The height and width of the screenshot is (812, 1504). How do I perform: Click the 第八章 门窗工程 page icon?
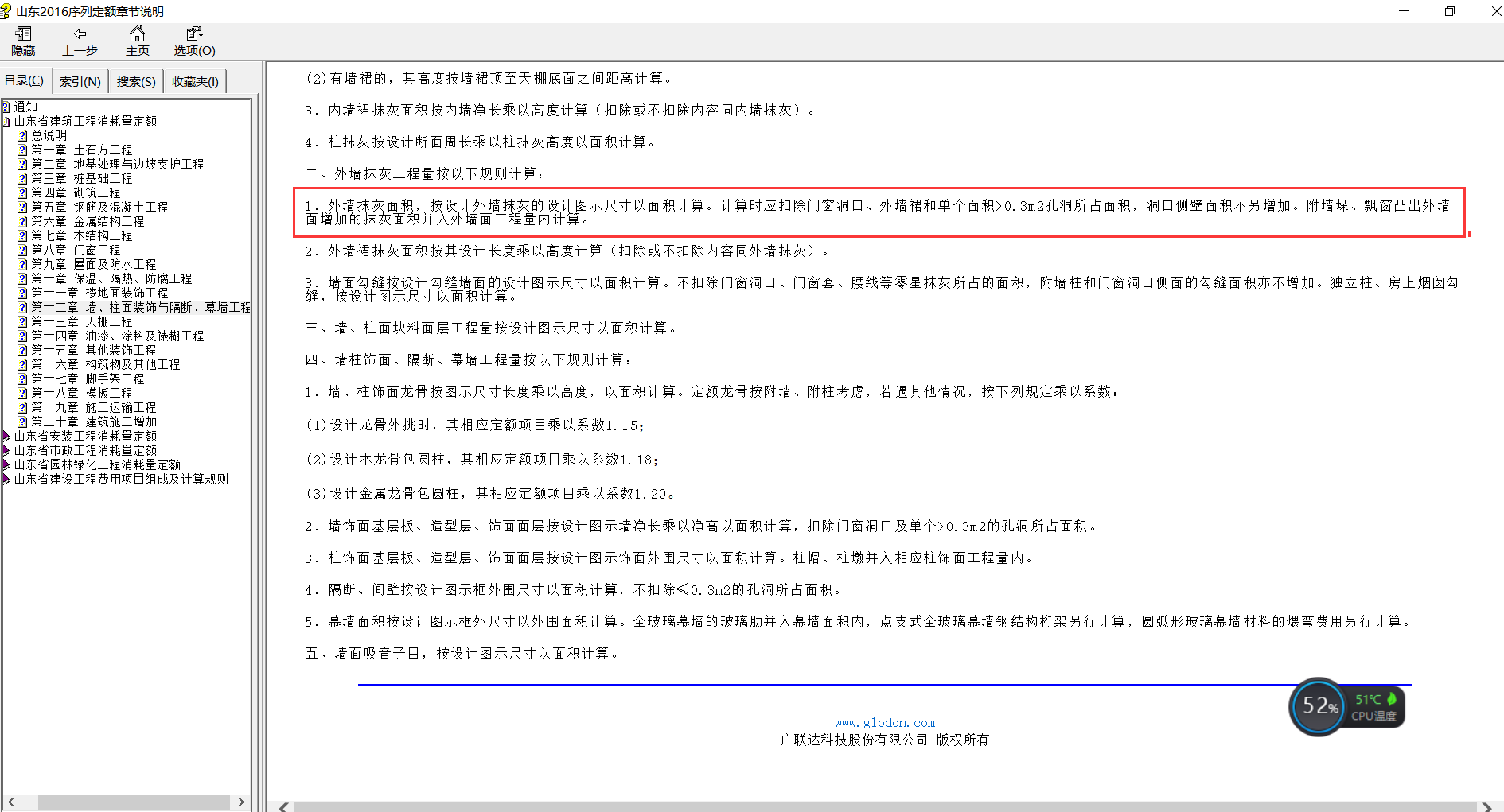(22, 250)
